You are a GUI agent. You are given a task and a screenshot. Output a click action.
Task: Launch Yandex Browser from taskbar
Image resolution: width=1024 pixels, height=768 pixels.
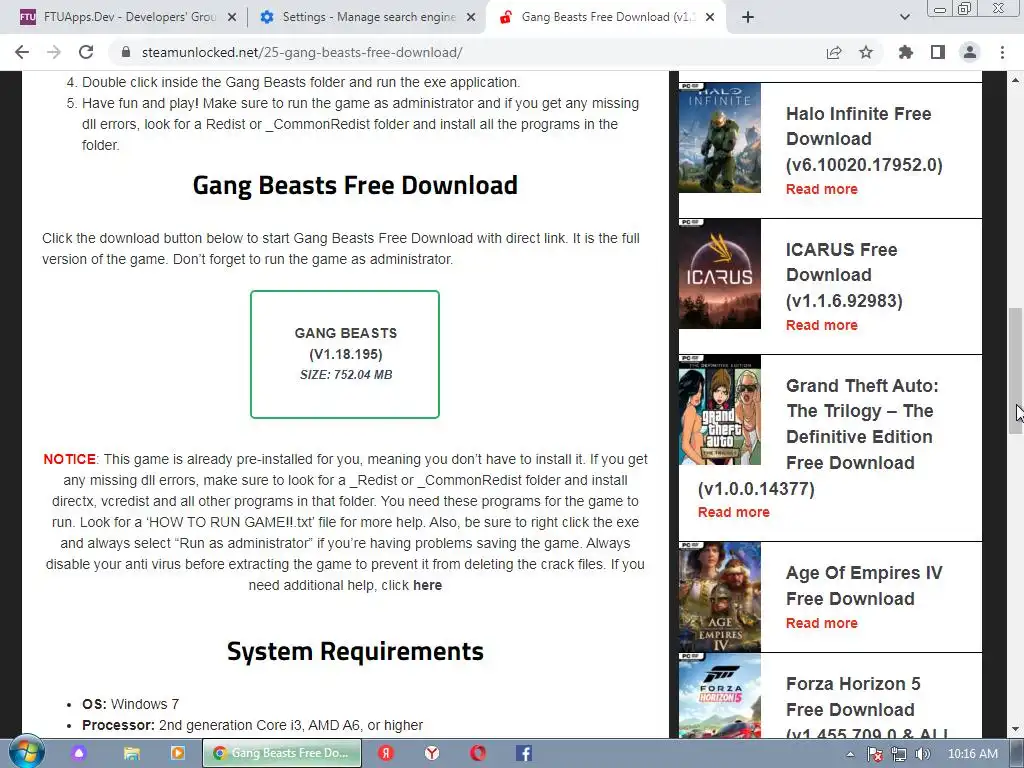click(432, 753)
